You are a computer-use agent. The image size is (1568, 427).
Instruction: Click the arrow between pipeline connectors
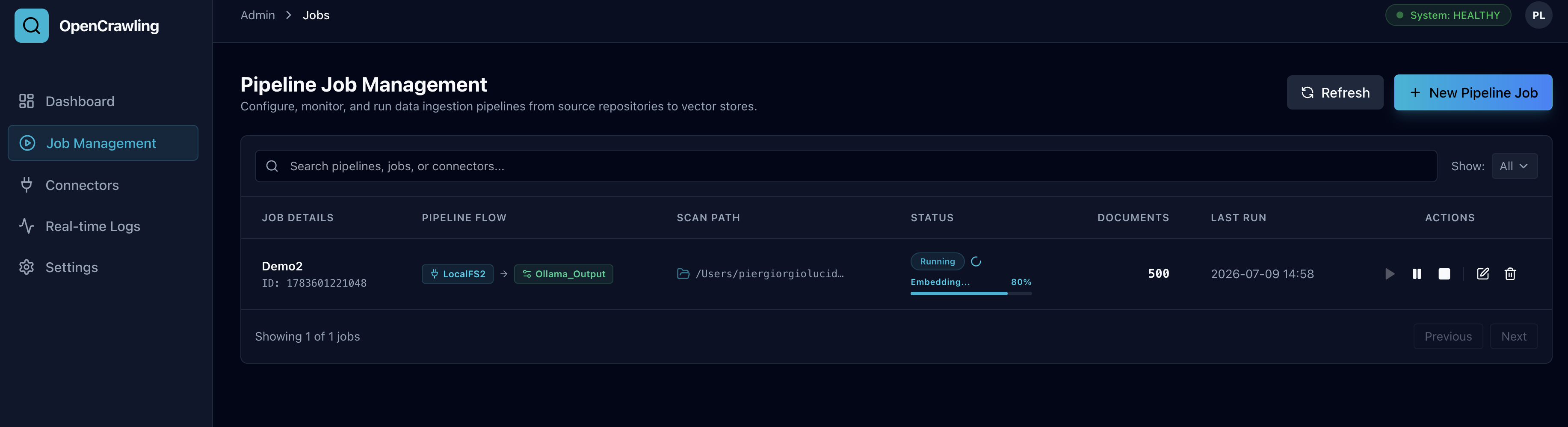504,274
